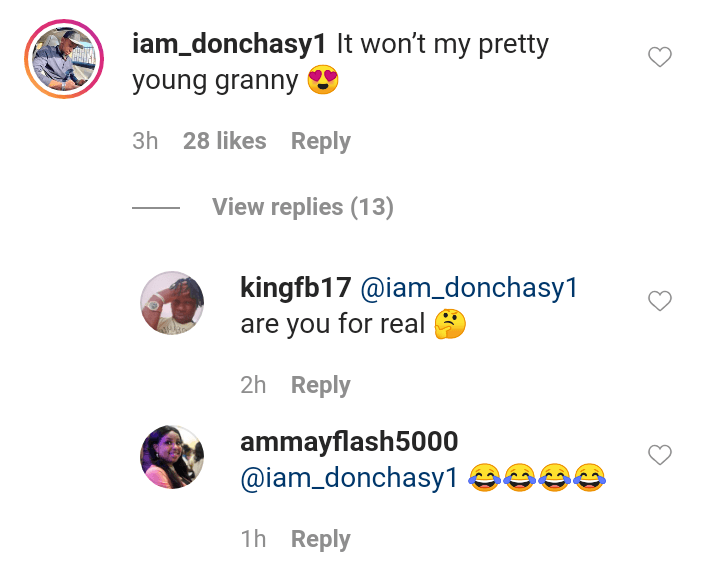Screen dimensions: 720x582
Task: Click the 3h timestamp on top comment
Action: [x=145, y=142]
